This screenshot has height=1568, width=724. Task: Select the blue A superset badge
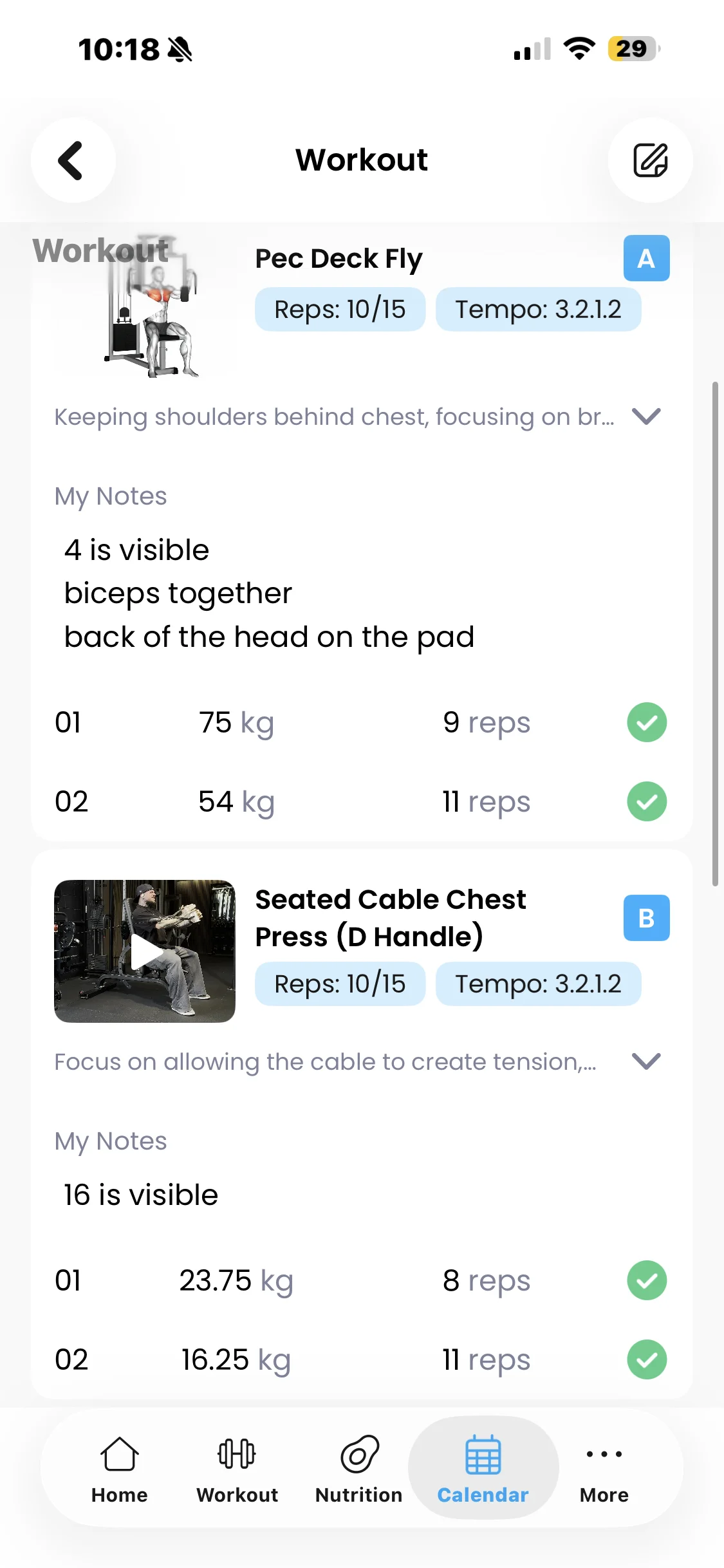(646, 258)
